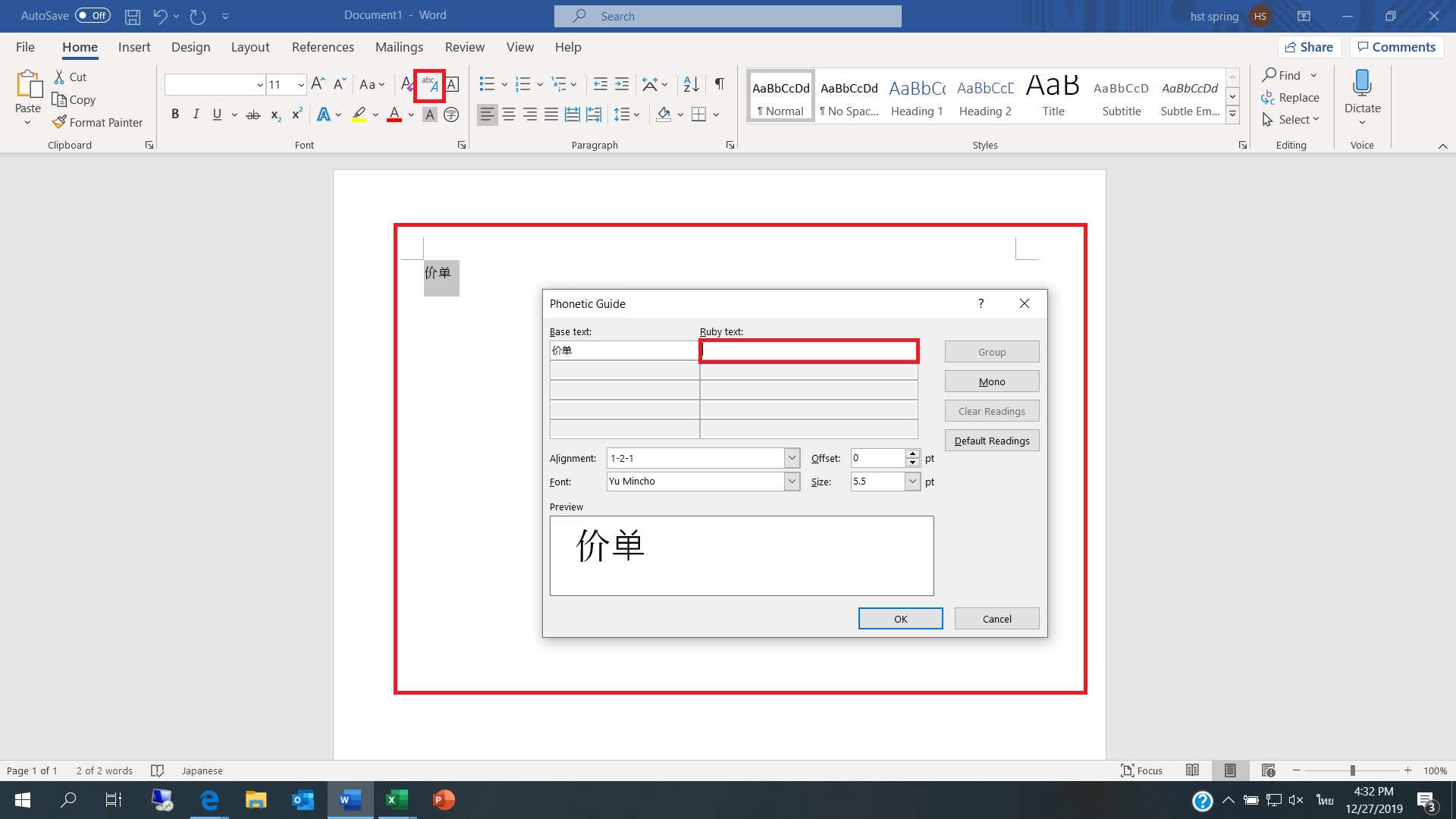Click the Sort icon in Paragraph group
The width and height of the screenshot is (1456, 819).
click(x=691, y=84)
